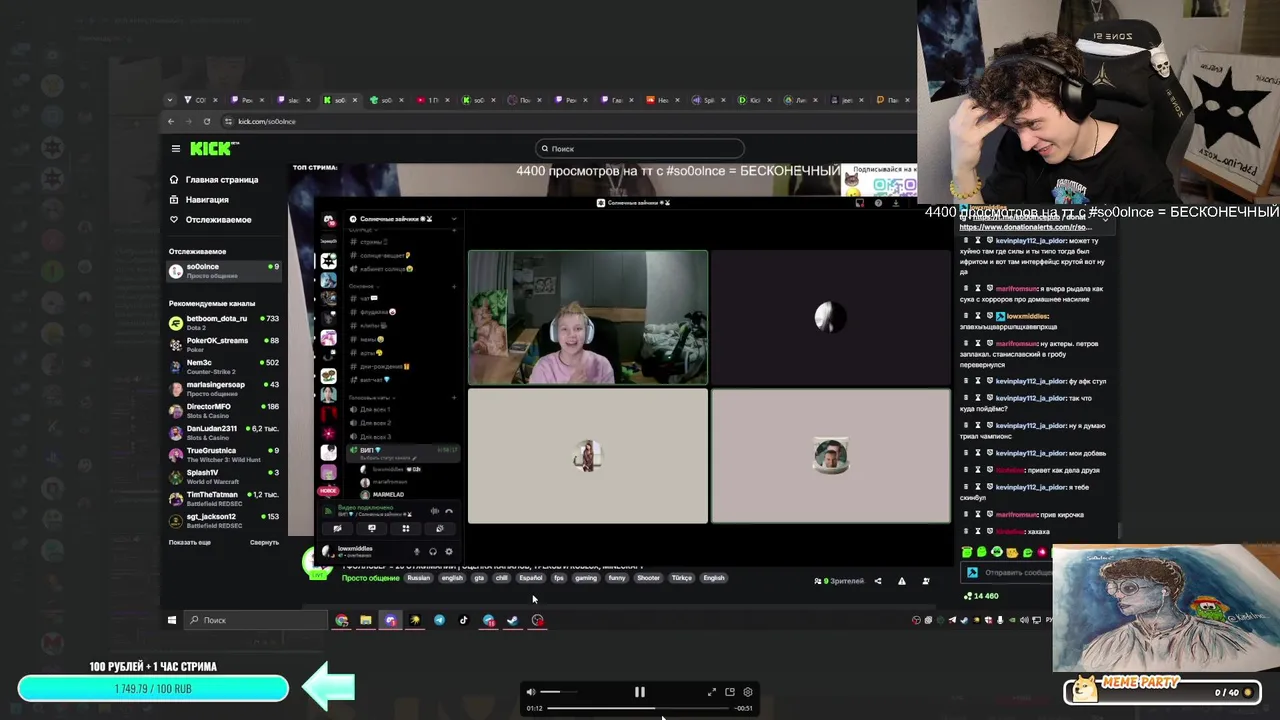Viewport: 1280px width, 720px height.
Task: Click the "Russian" stream tag
Action: pos(419,578)
